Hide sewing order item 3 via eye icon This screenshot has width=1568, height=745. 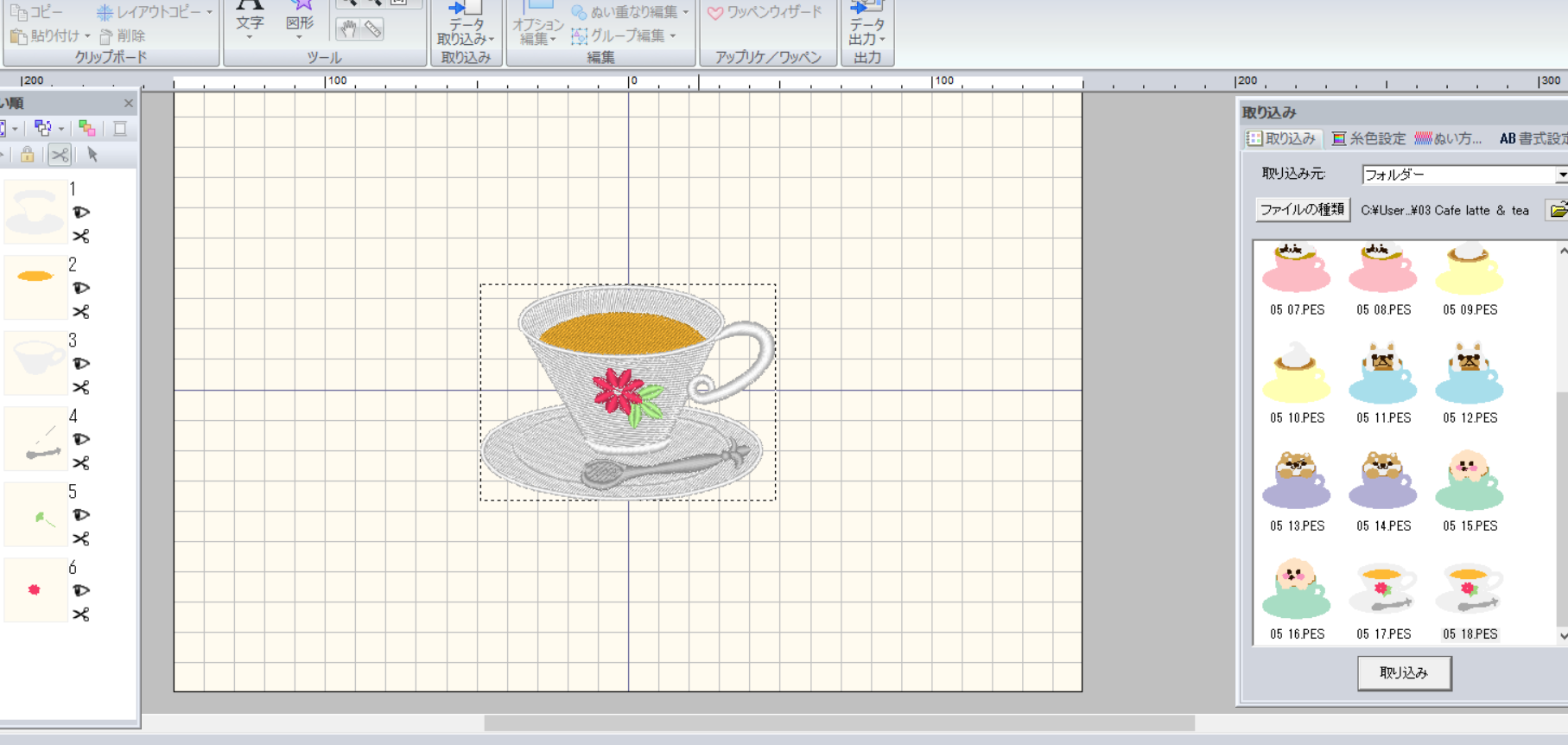(x=81, y=363)
